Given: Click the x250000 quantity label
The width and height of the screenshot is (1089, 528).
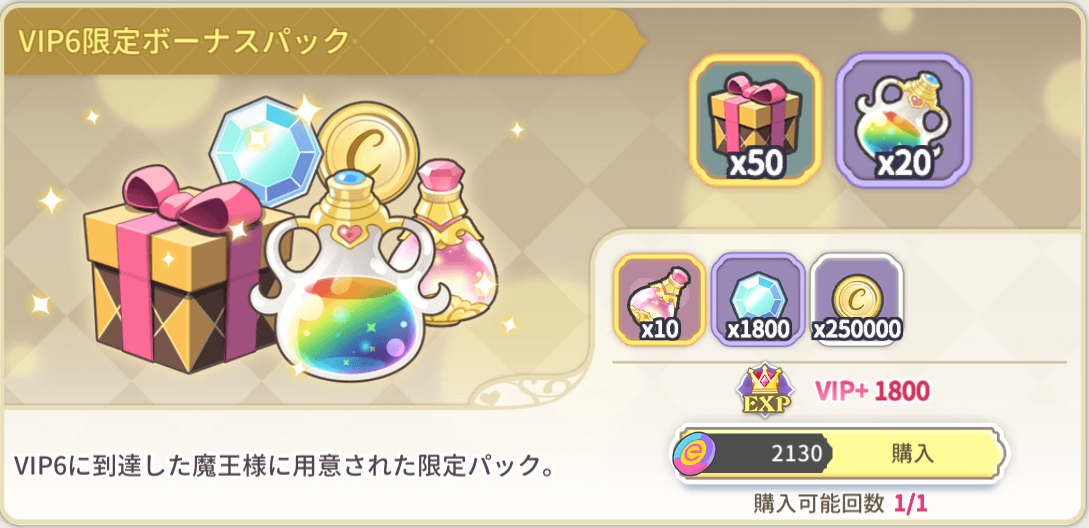Looking at the screenshot, I should pos(857,329).
